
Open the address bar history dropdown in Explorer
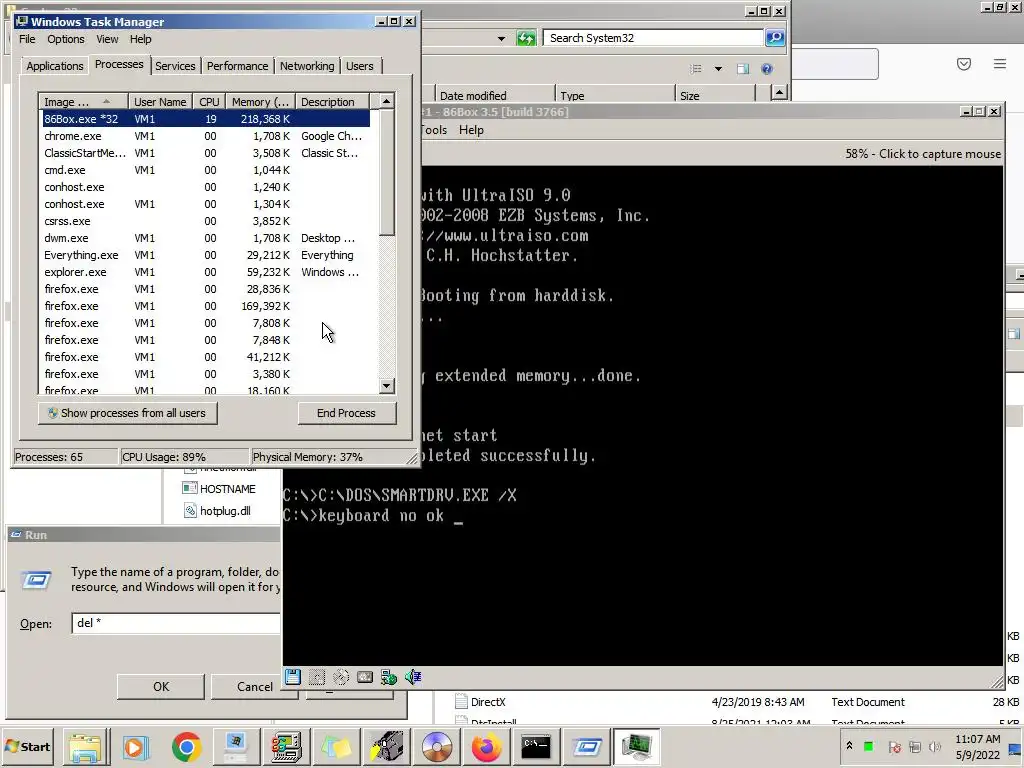coord(501,39)
